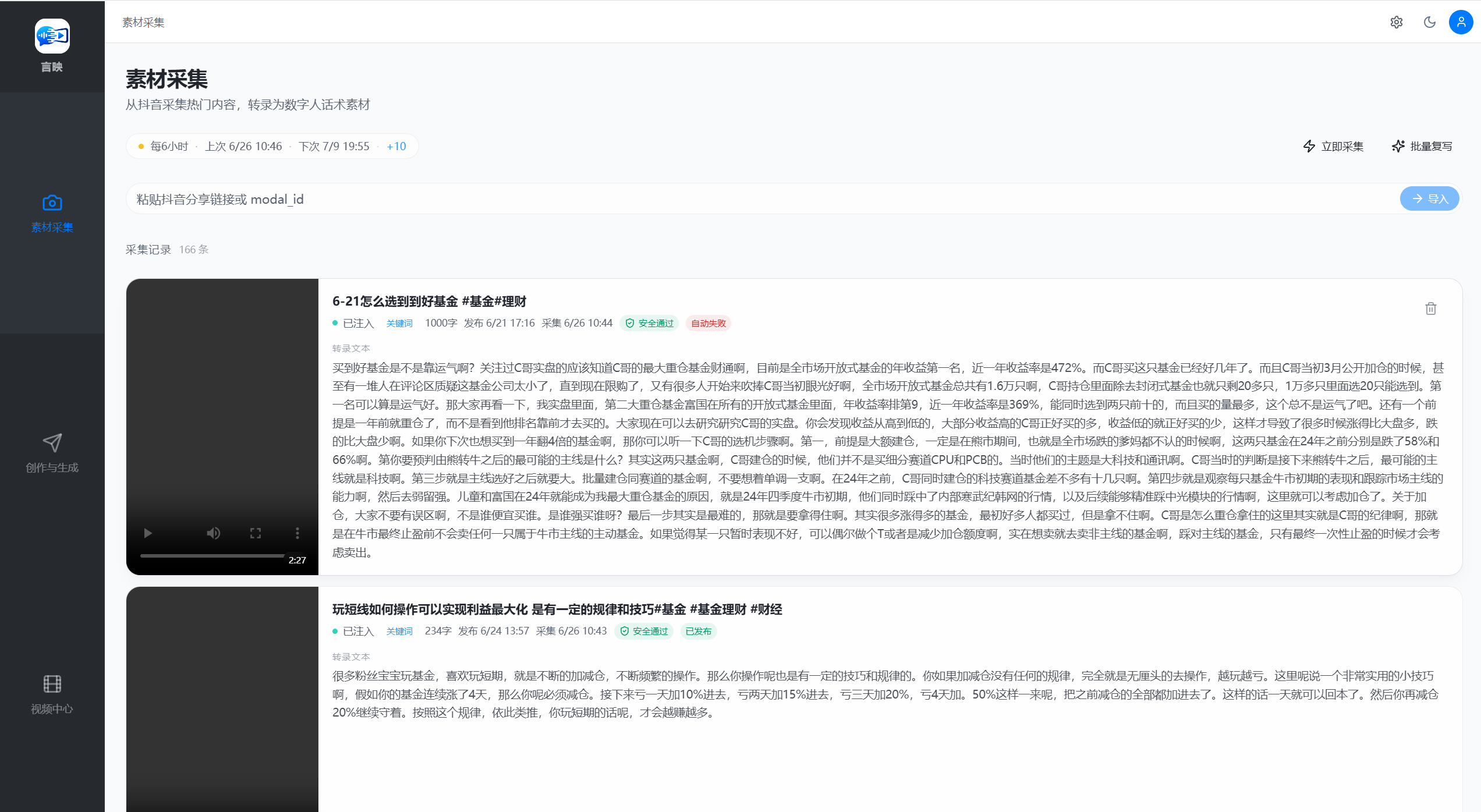
Task: Click the 上次 6/26 10:46 text
Action: click(x=243, y=146)
